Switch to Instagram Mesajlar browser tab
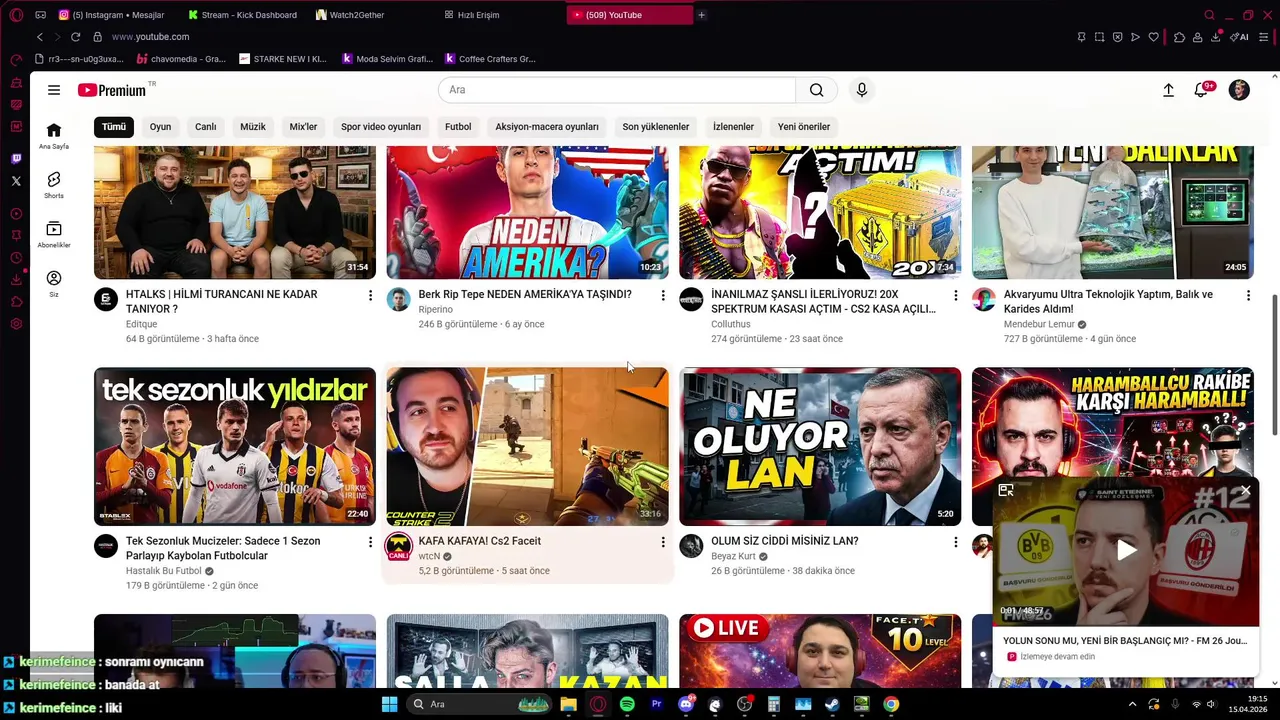This screenshot has width=1280, height=720. (x=110, y=15)
